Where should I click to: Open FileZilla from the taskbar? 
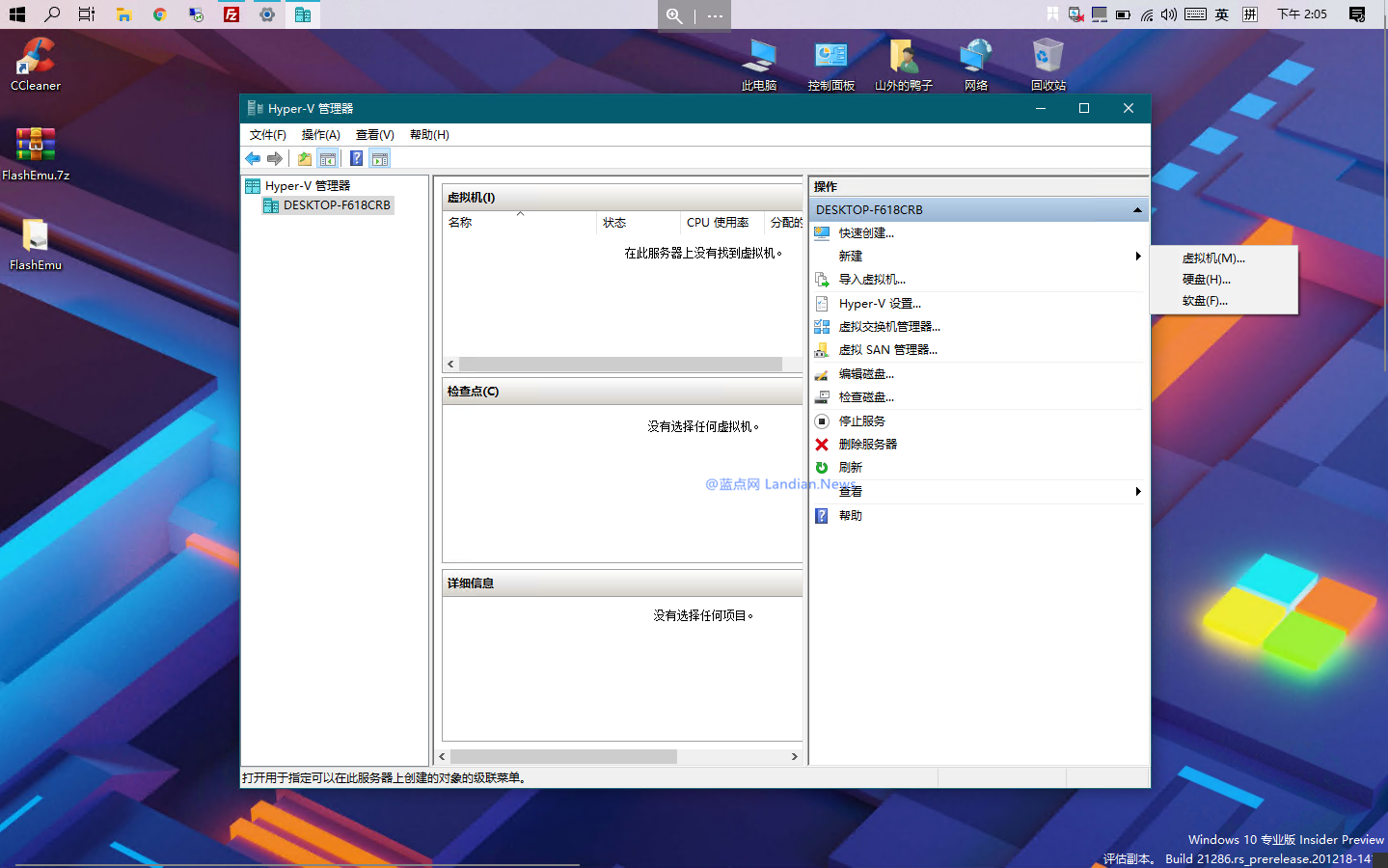coord(231,14)
